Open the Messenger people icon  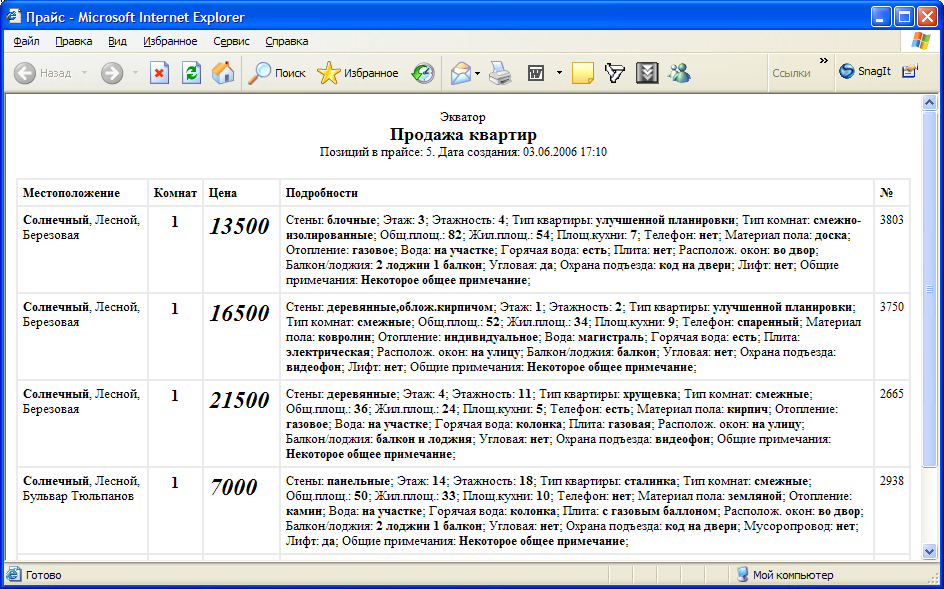(x=679, y=73)
